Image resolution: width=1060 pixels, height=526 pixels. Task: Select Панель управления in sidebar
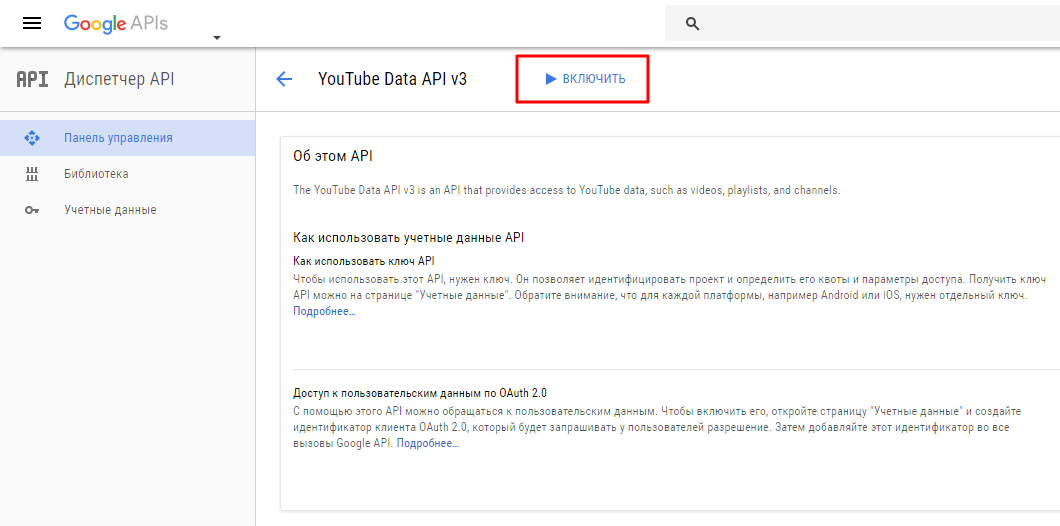128,138
